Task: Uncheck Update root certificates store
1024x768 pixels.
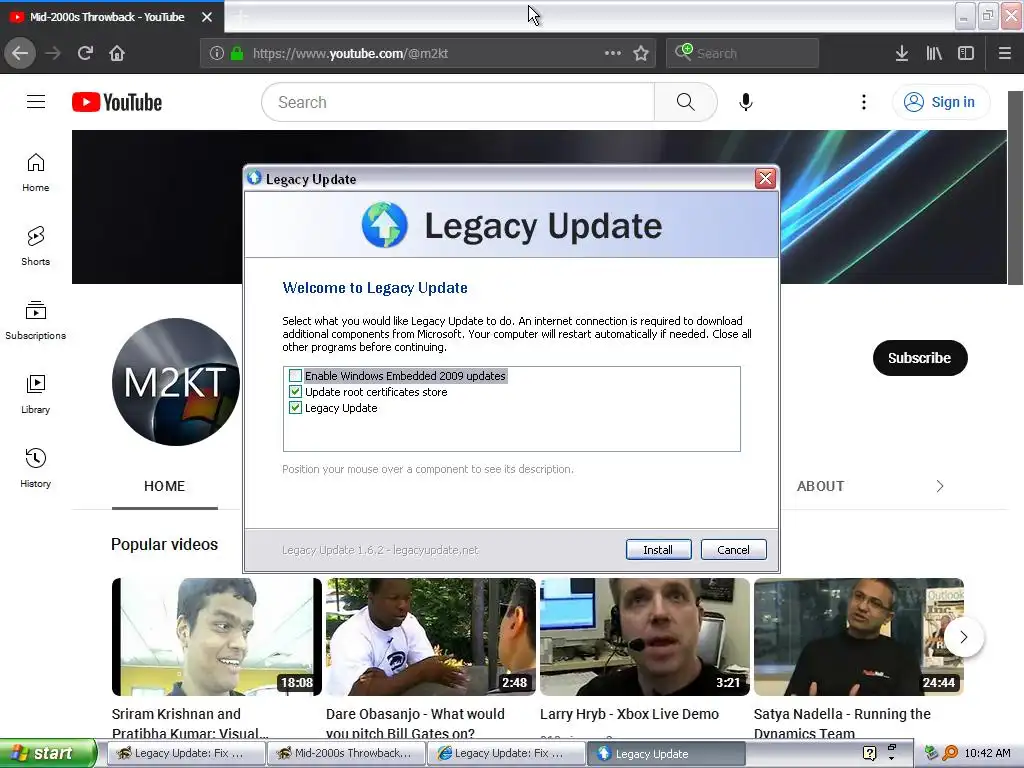Action: click(x=295, y=392)
